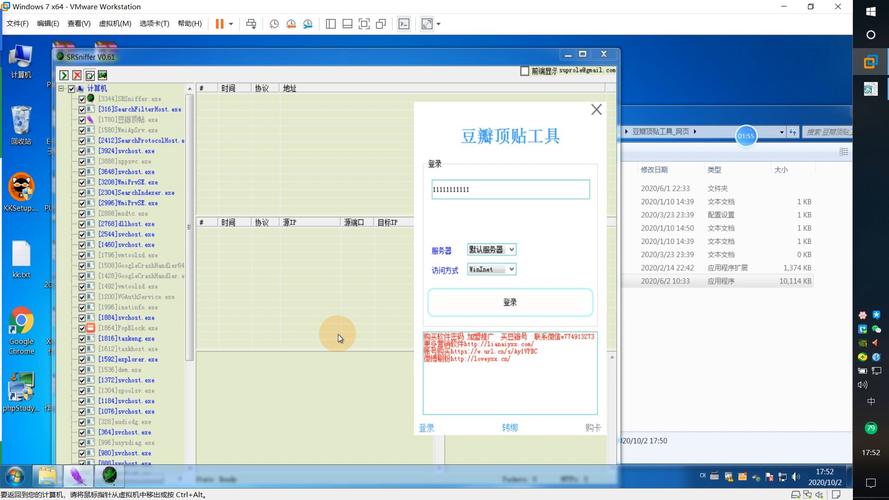This screenshot has height=500, width=889.
Task: Open the KKSetup desktop icon
Action: click(x=21, y=192)
